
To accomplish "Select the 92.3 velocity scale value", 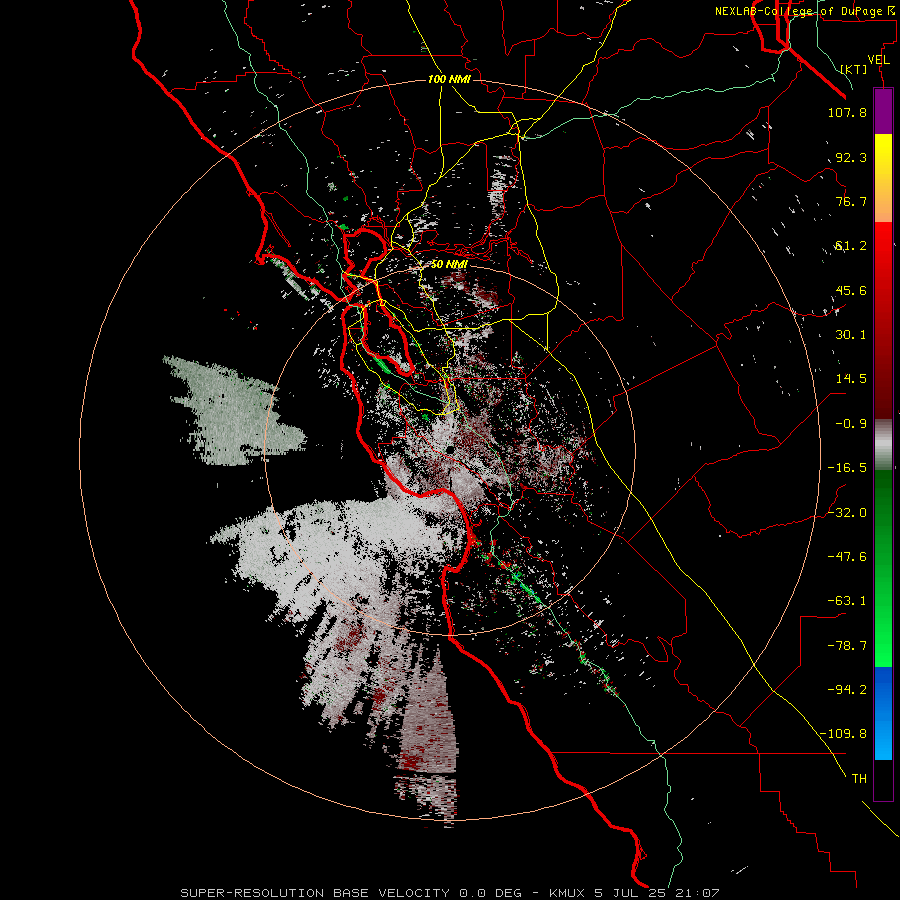I will point(851,157).
